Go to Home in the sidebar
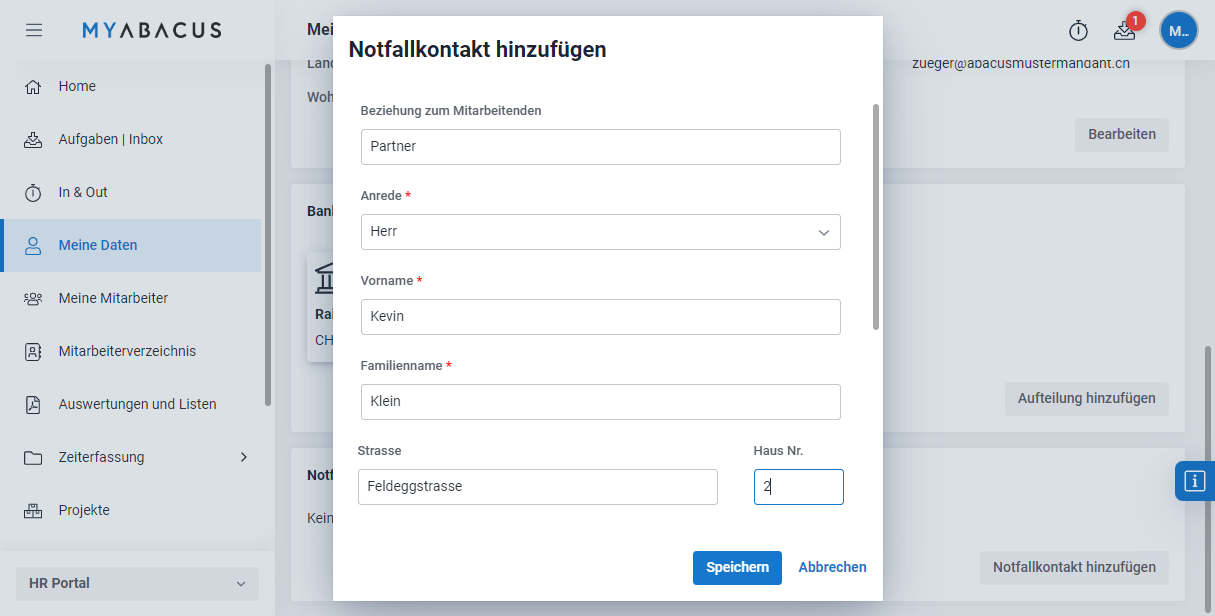This screenshot has width=1215, height=616. click(x=132, y=87)
